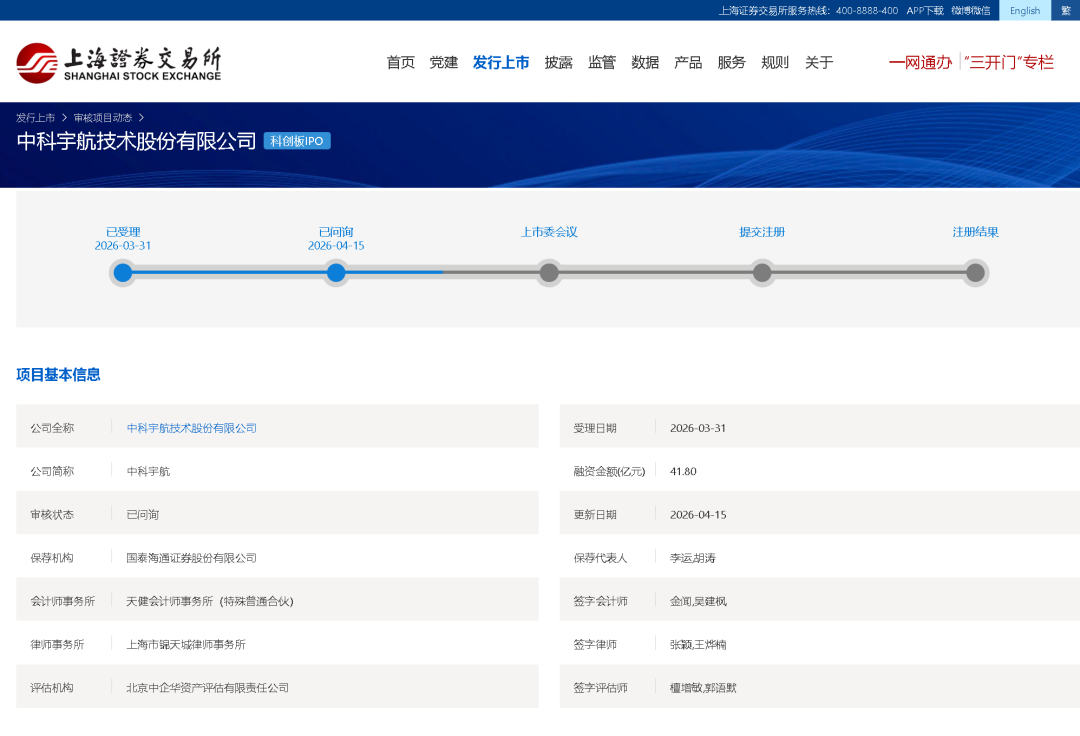
Task: Open the 首页 menu item
Action: 400,62
